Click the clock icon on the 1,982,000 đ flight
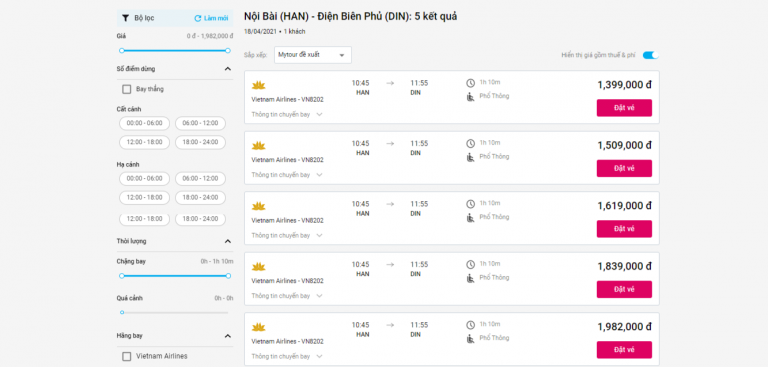 click(471, 325)
